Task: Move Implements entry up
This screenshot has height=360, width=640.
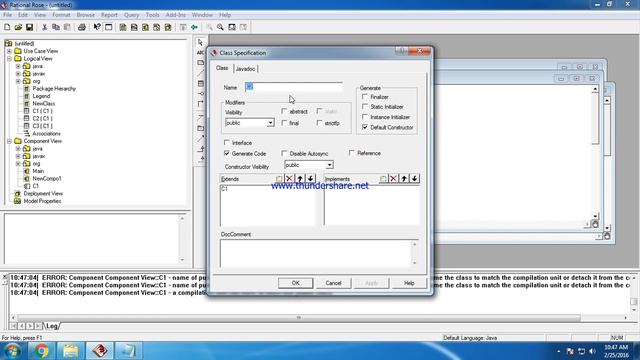Action: tap(404, 179)
